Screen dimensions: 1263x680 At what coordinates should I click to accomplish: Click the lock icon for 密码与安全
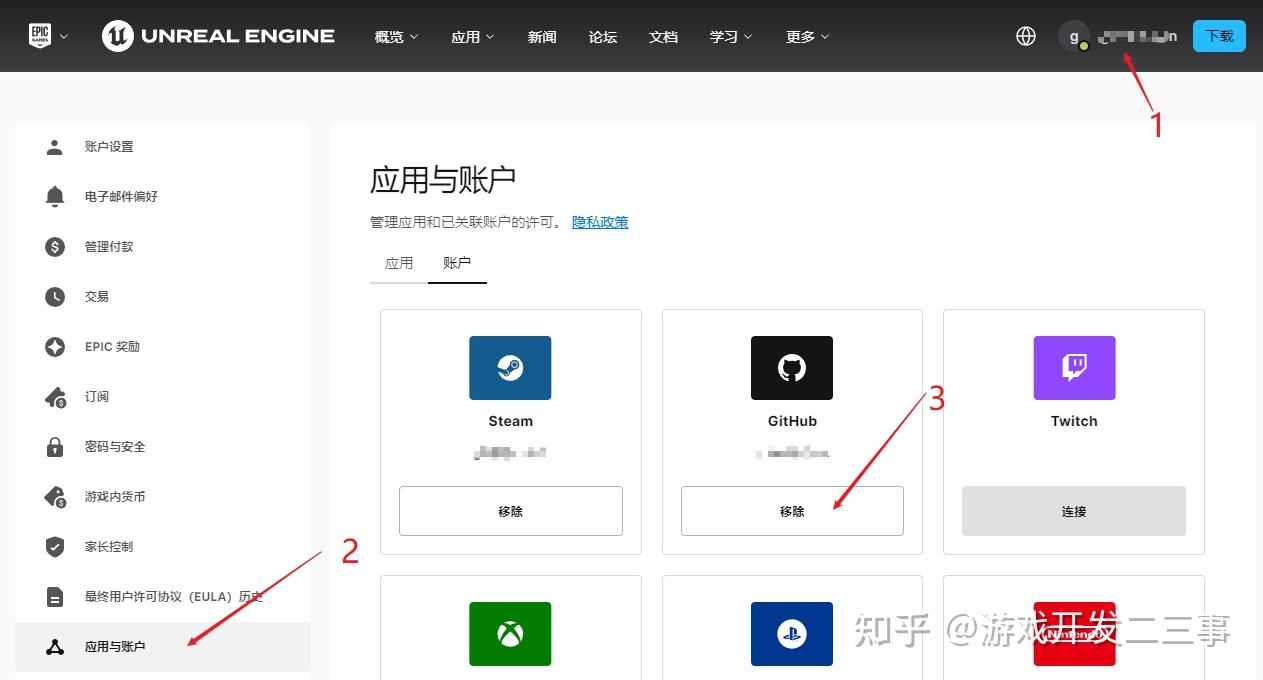[55, 447]
